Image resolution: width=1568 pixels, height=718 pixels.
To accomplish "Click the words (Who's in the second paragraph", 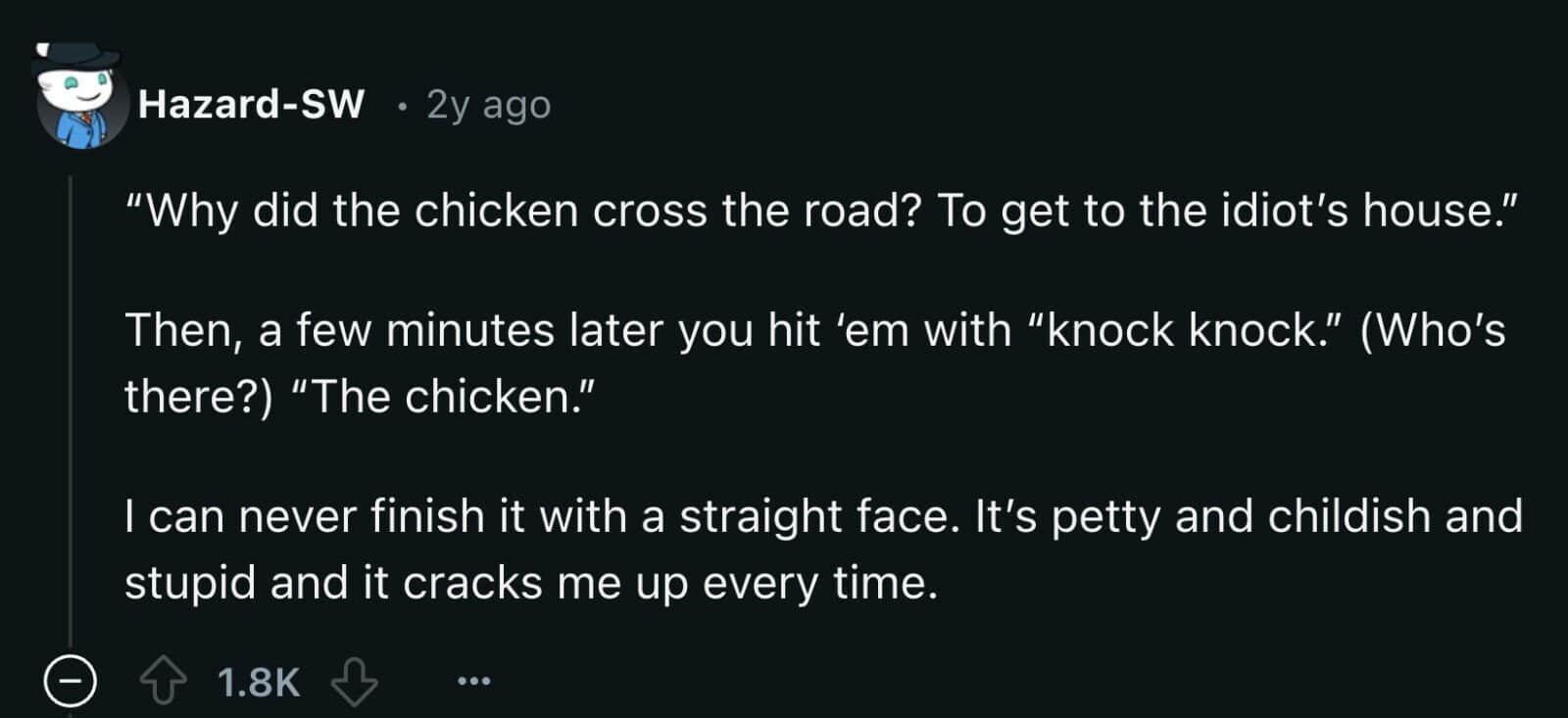I will point(1432,330).
